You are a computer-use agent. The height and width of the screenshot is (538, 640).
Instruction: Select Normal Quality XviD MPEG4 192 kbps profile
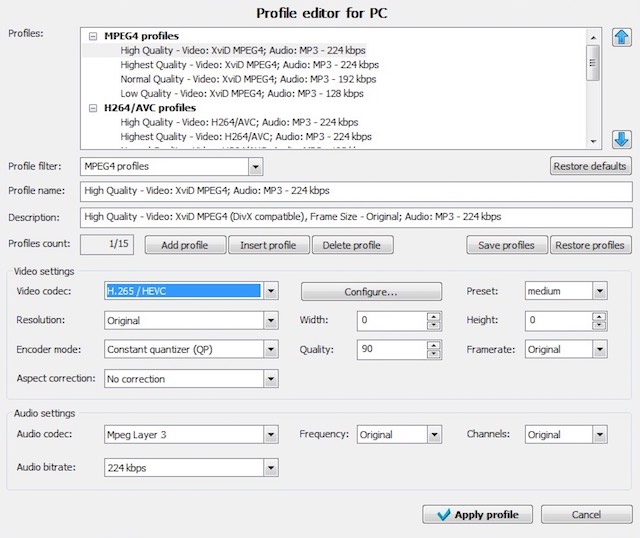[248, 79]
